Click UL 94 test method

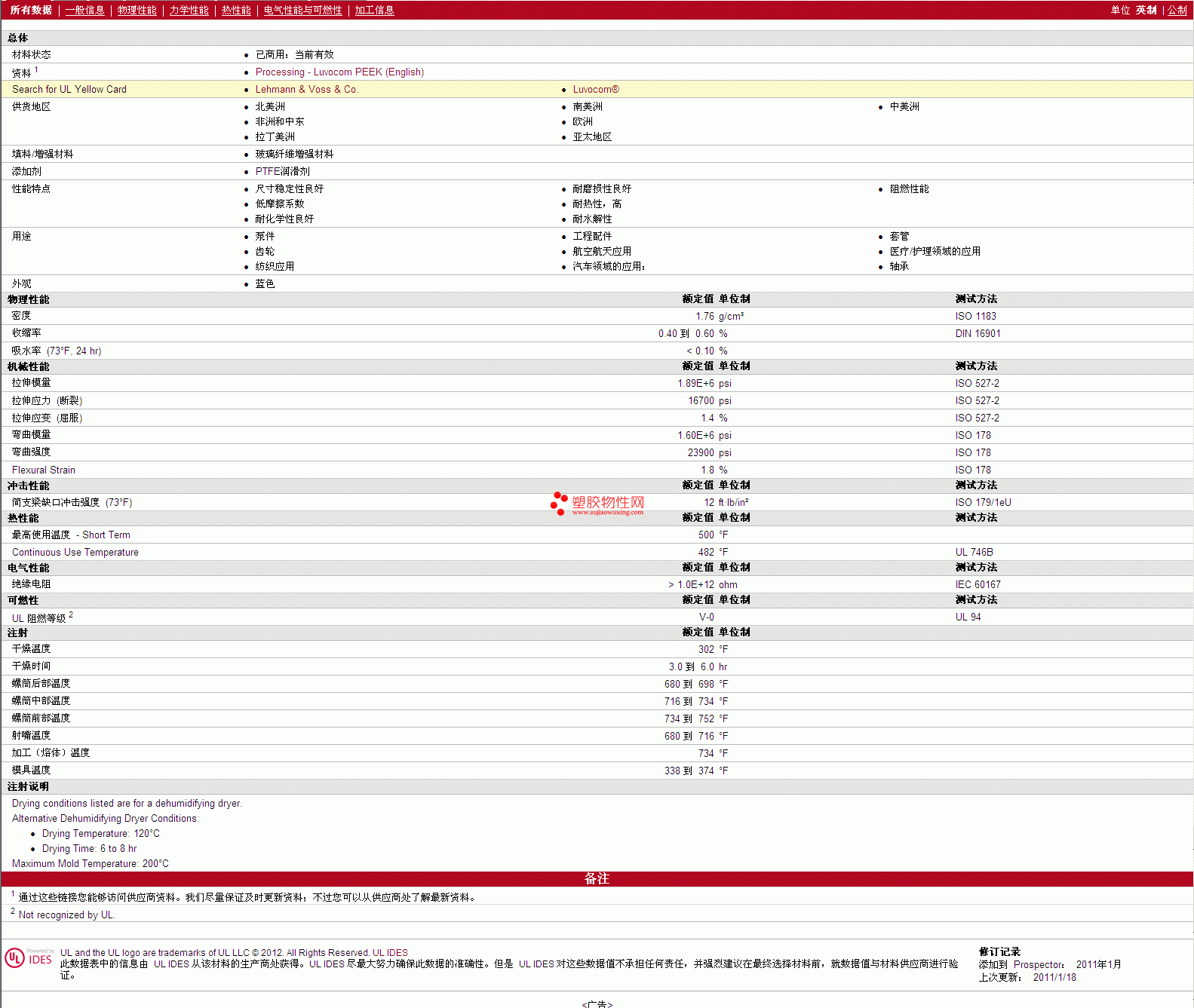pos(968,617)
